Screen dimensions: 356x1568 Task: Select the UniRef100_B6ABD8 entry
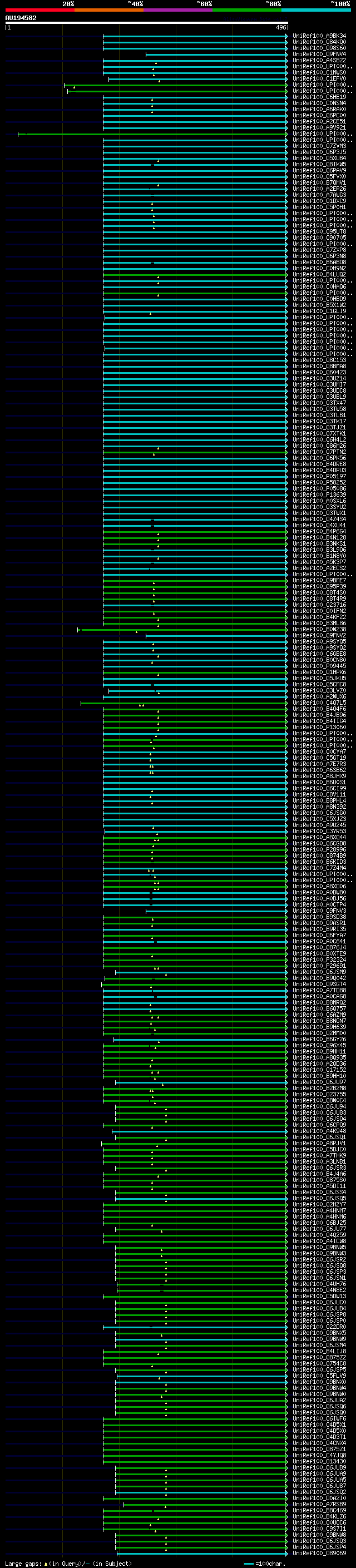(319, 263)
